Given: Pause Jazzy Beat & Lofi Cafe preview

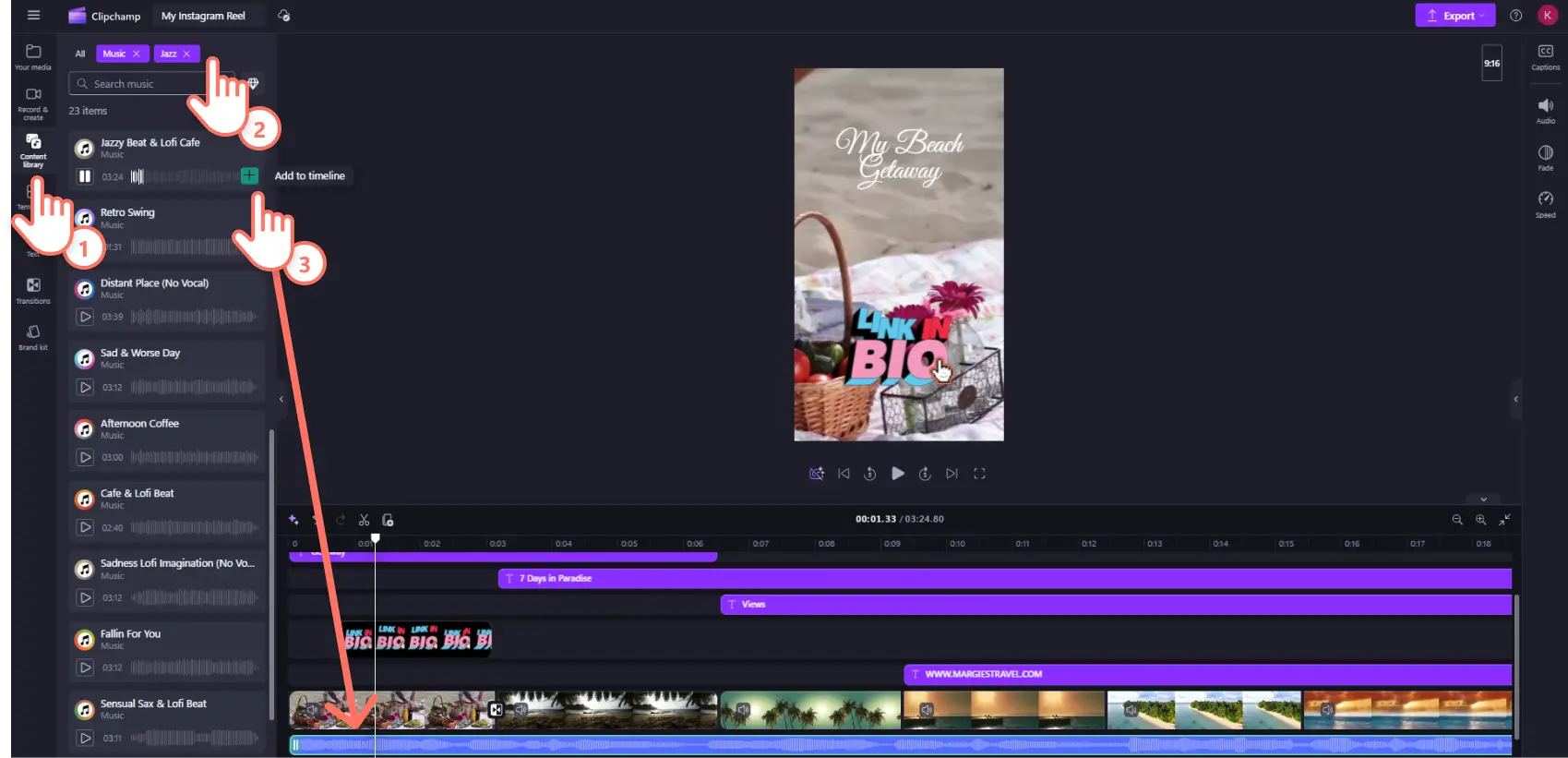Looking at the screenshot, I should tap(85, 176).
